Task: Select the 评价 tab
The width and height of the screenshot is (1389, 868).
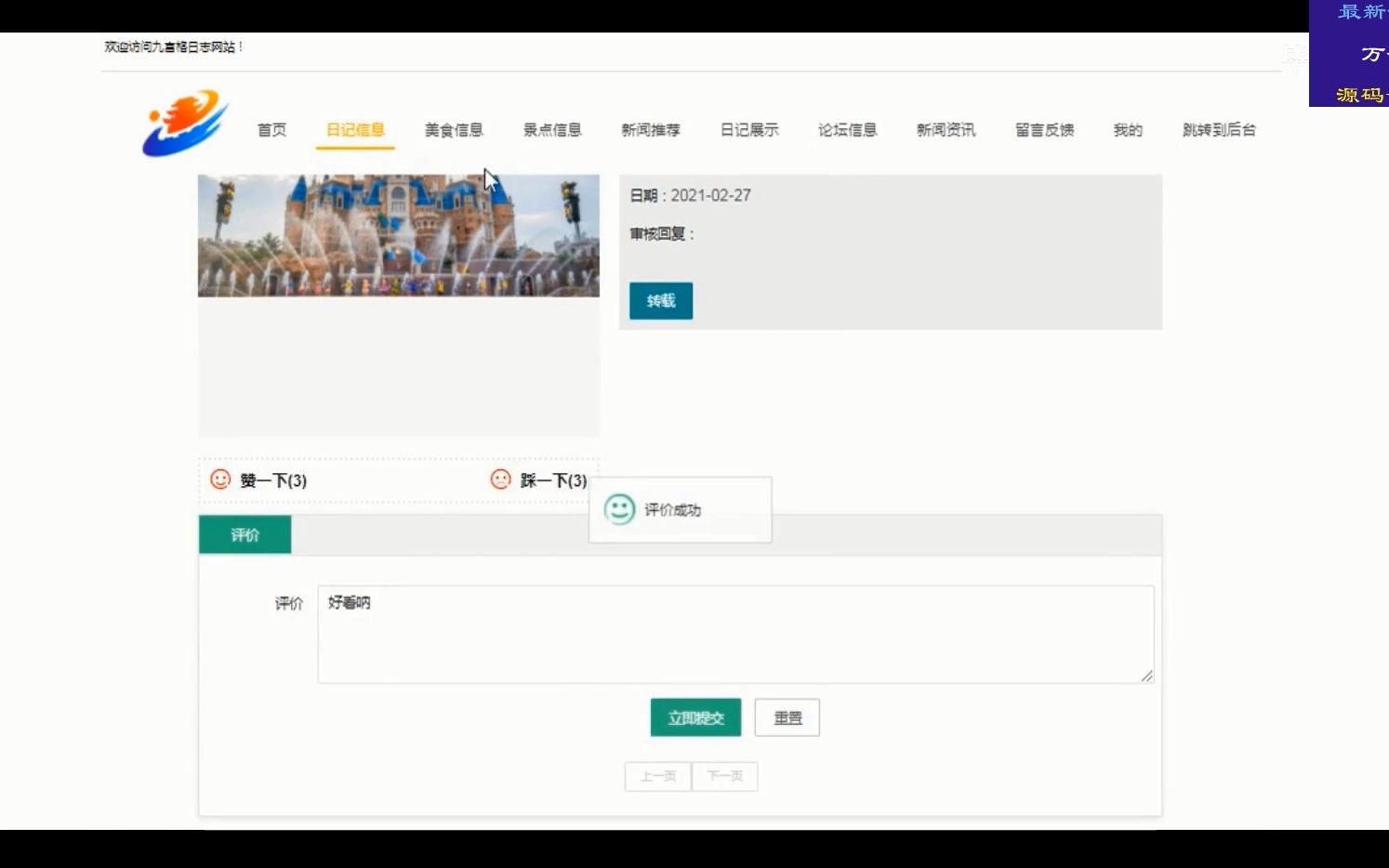Action: click(x=245, y=535)
